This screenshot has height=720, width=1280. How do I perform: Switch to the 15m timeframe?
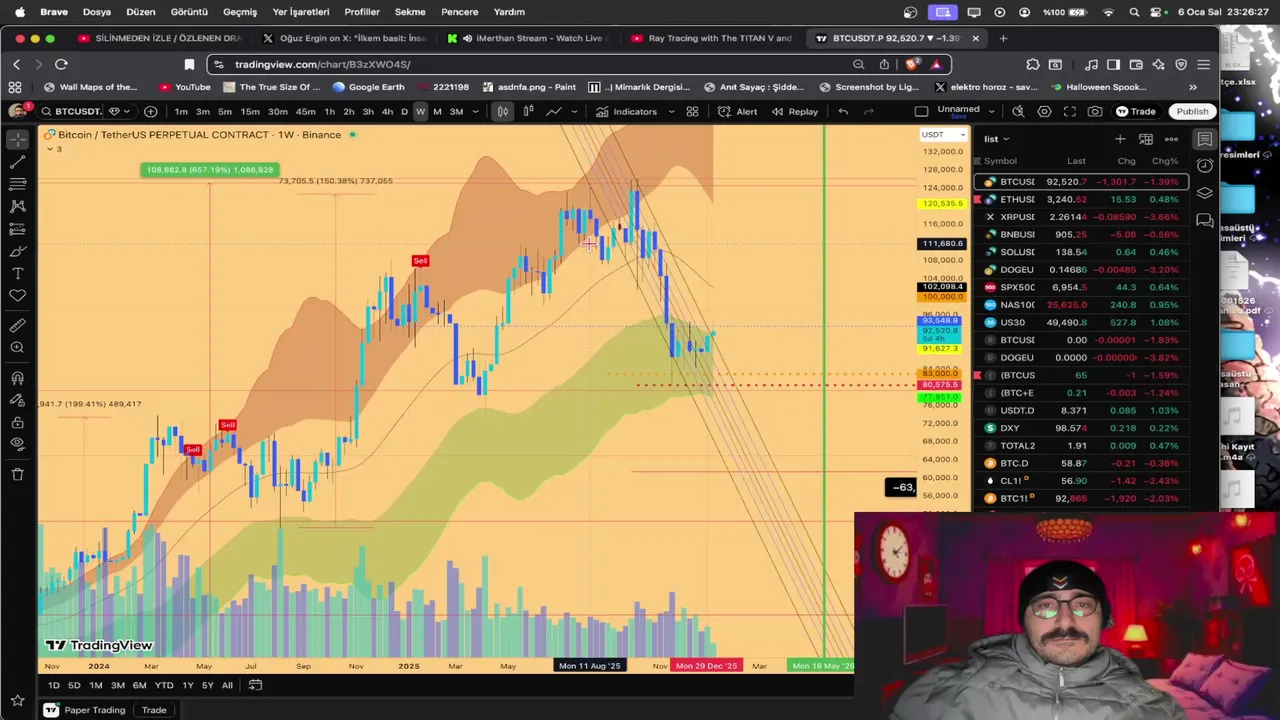250,111
